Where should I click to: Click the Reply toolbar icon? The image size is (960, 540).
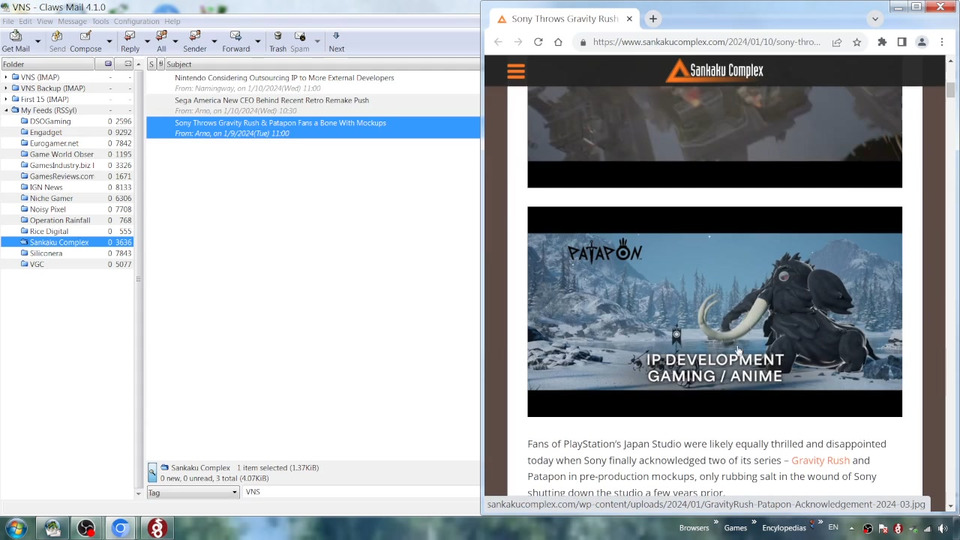[130, 41]
